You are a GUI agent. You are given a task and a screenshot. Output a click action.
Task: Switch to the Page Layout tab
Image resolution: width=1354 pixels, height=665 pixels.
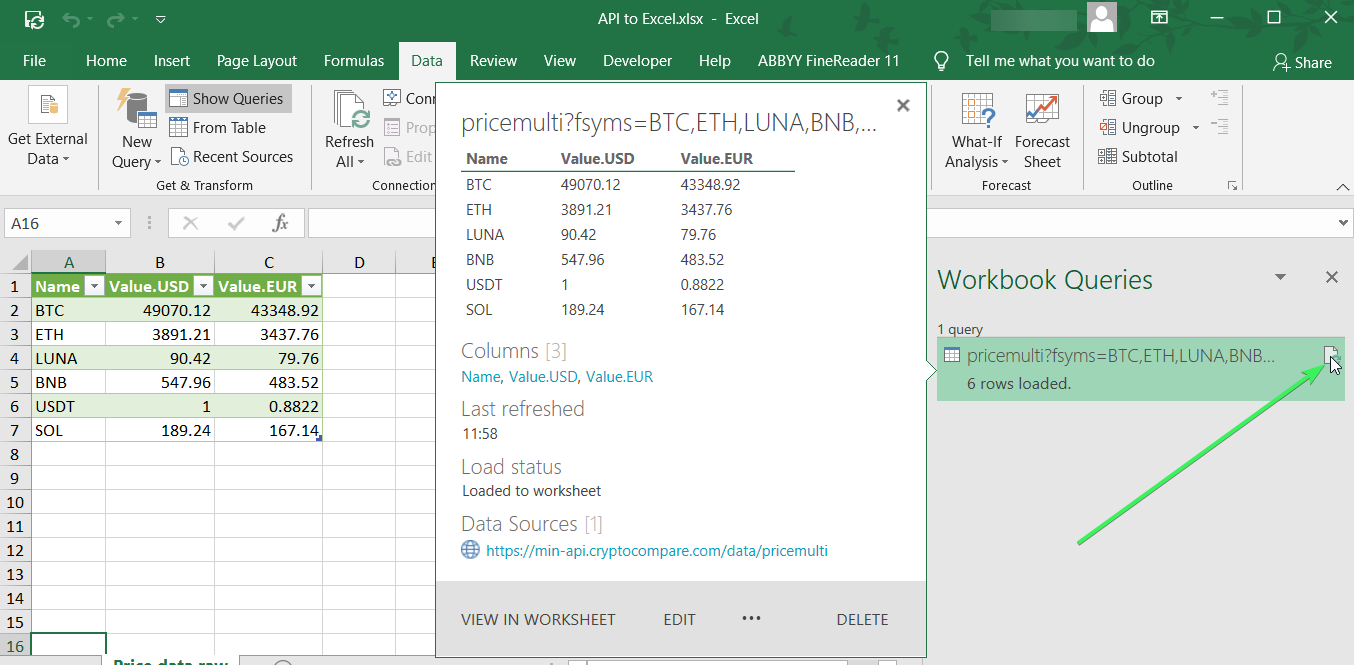[257, 61]
